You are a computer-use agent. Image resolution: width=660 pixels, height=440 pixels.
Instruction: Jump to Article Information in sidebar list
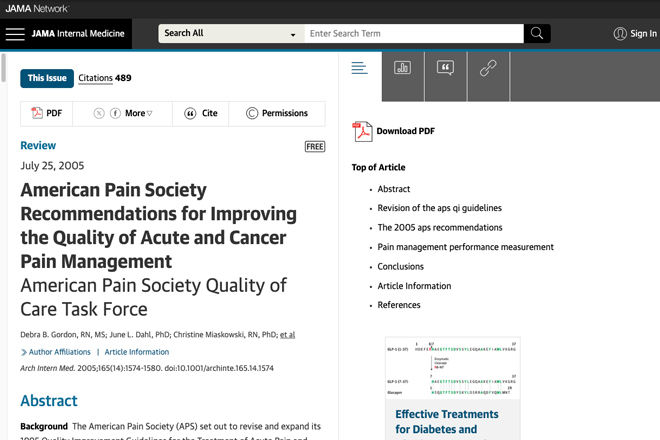pyautogui.click(x=414, y=286)
